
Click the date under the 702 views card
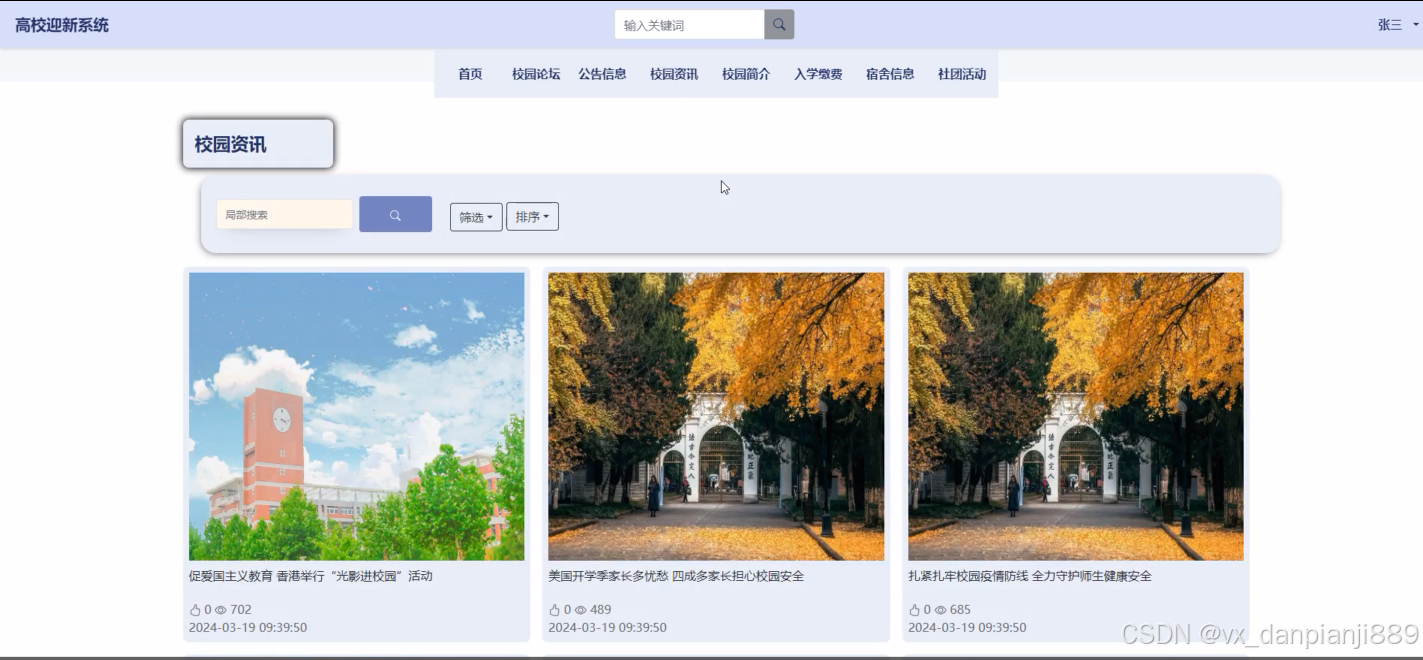pyautogui.click(x=248, y=628)
